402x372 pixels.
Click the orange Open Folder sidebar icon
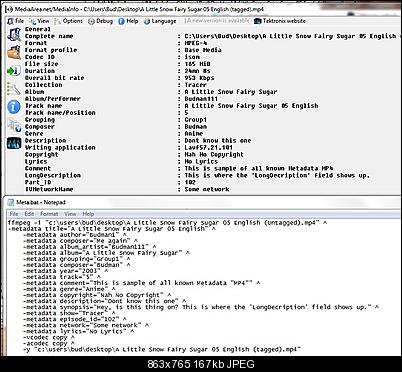(x=14, y=53)
